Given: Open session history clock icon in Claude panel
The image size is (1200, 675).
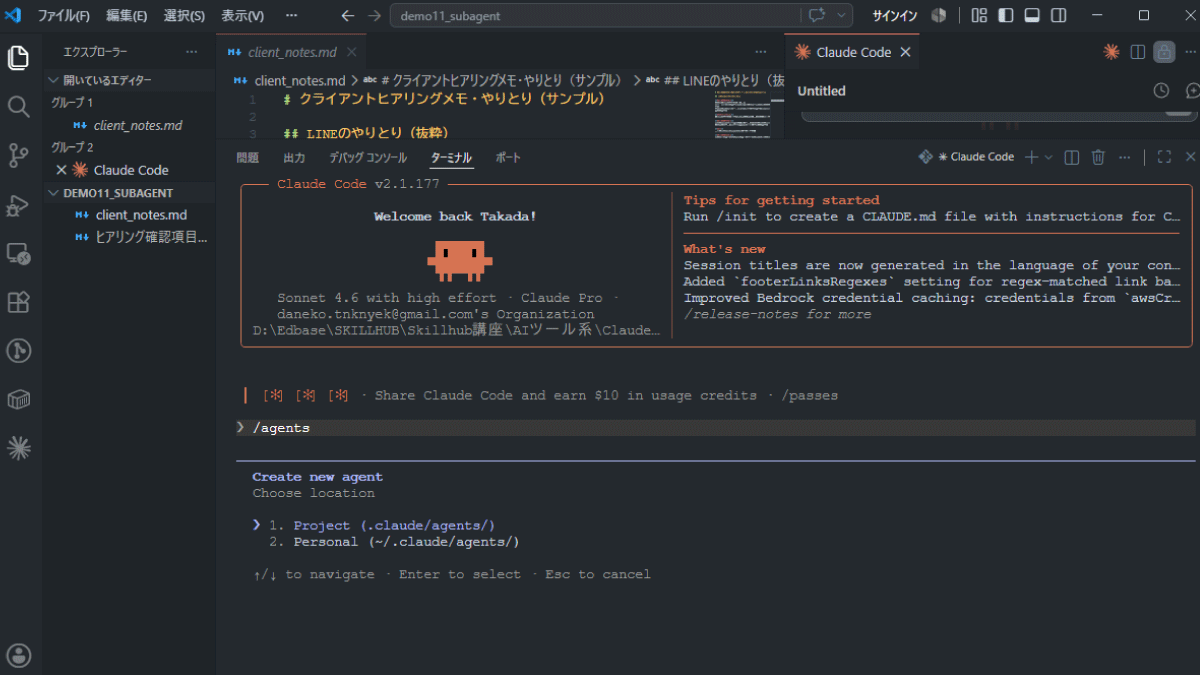Looking at the screenshot, I should [1161, 91].
